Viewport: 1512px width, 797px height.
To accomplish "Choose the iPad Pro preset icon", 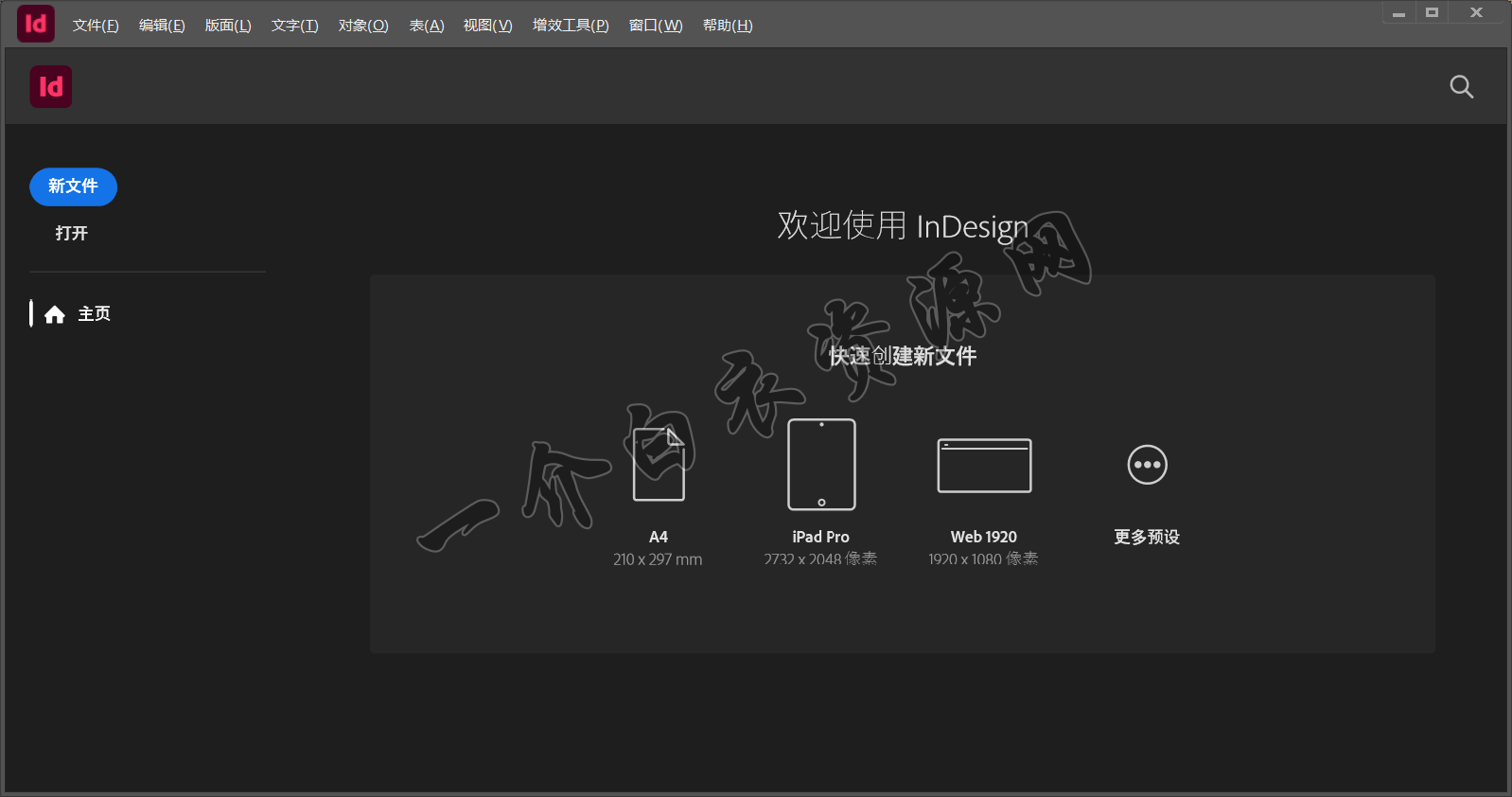I will click(x=821, y=465).
